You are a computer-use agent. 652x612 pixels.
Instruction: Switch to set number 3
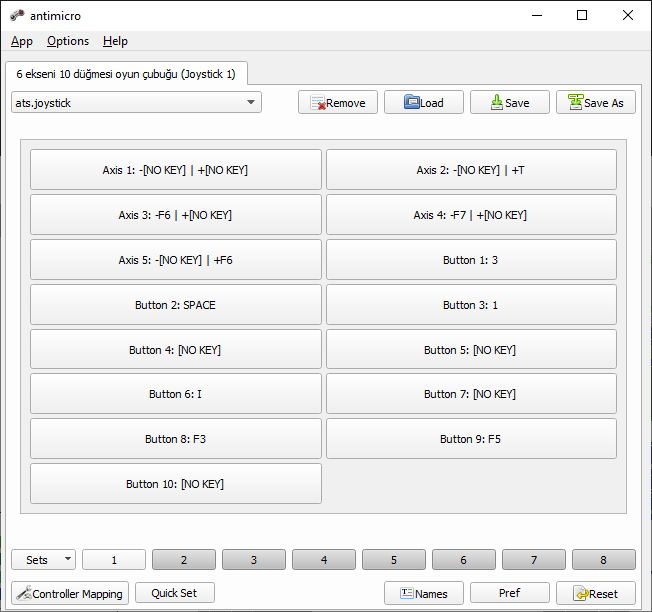[254, 560]
